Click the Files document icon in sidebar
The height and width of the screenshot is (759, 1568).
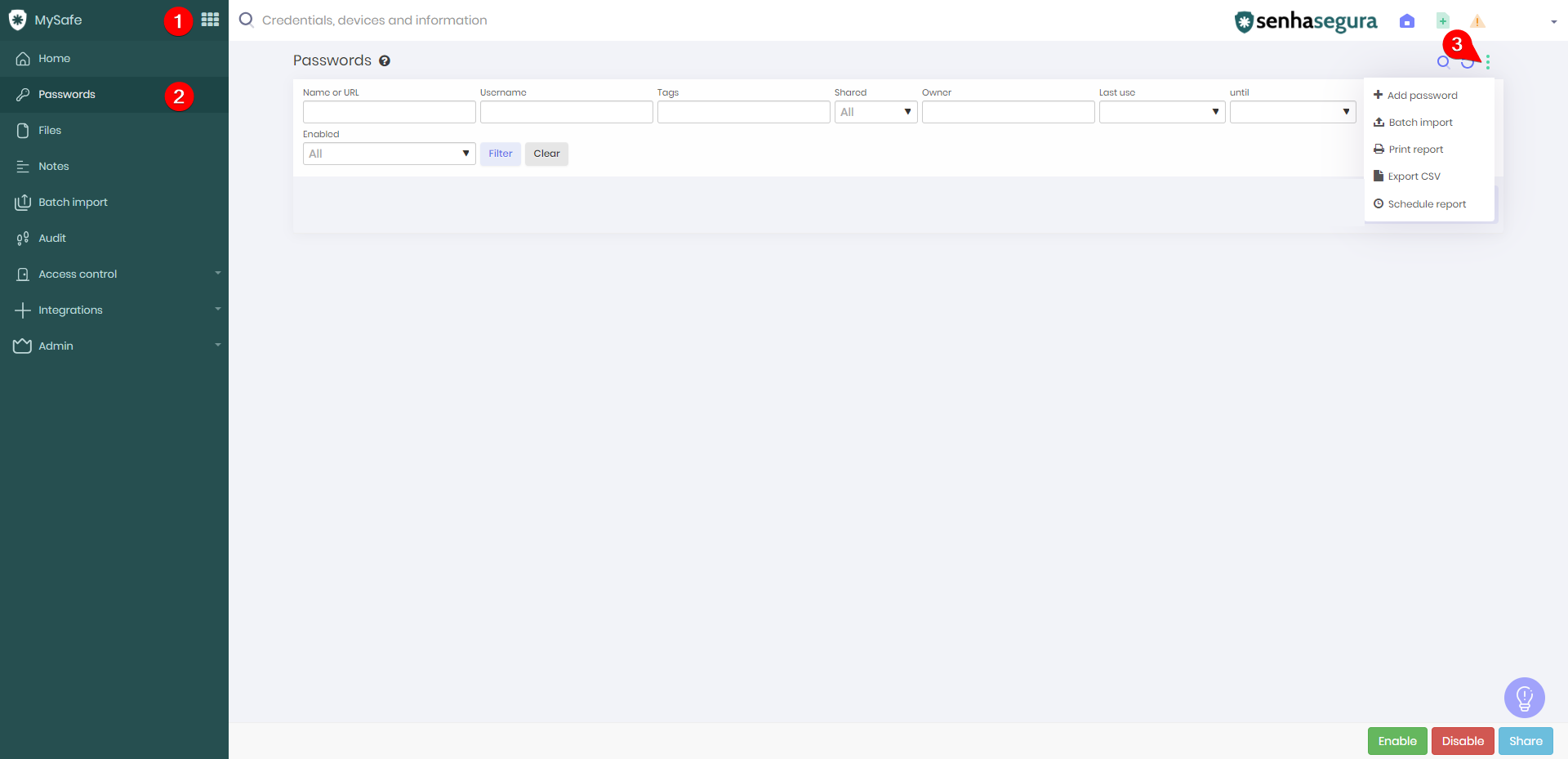point(23,131)
